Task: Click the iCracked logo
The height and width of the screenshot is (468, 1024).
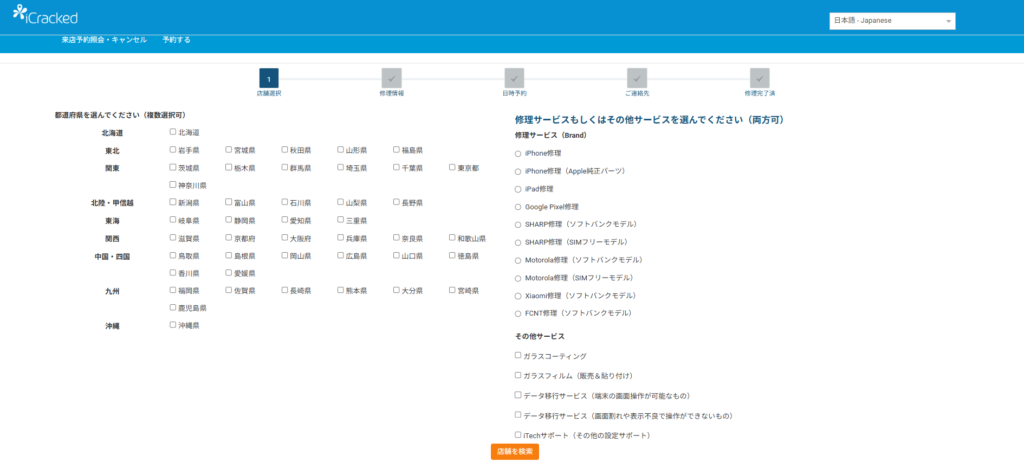Action: point(45,15)
